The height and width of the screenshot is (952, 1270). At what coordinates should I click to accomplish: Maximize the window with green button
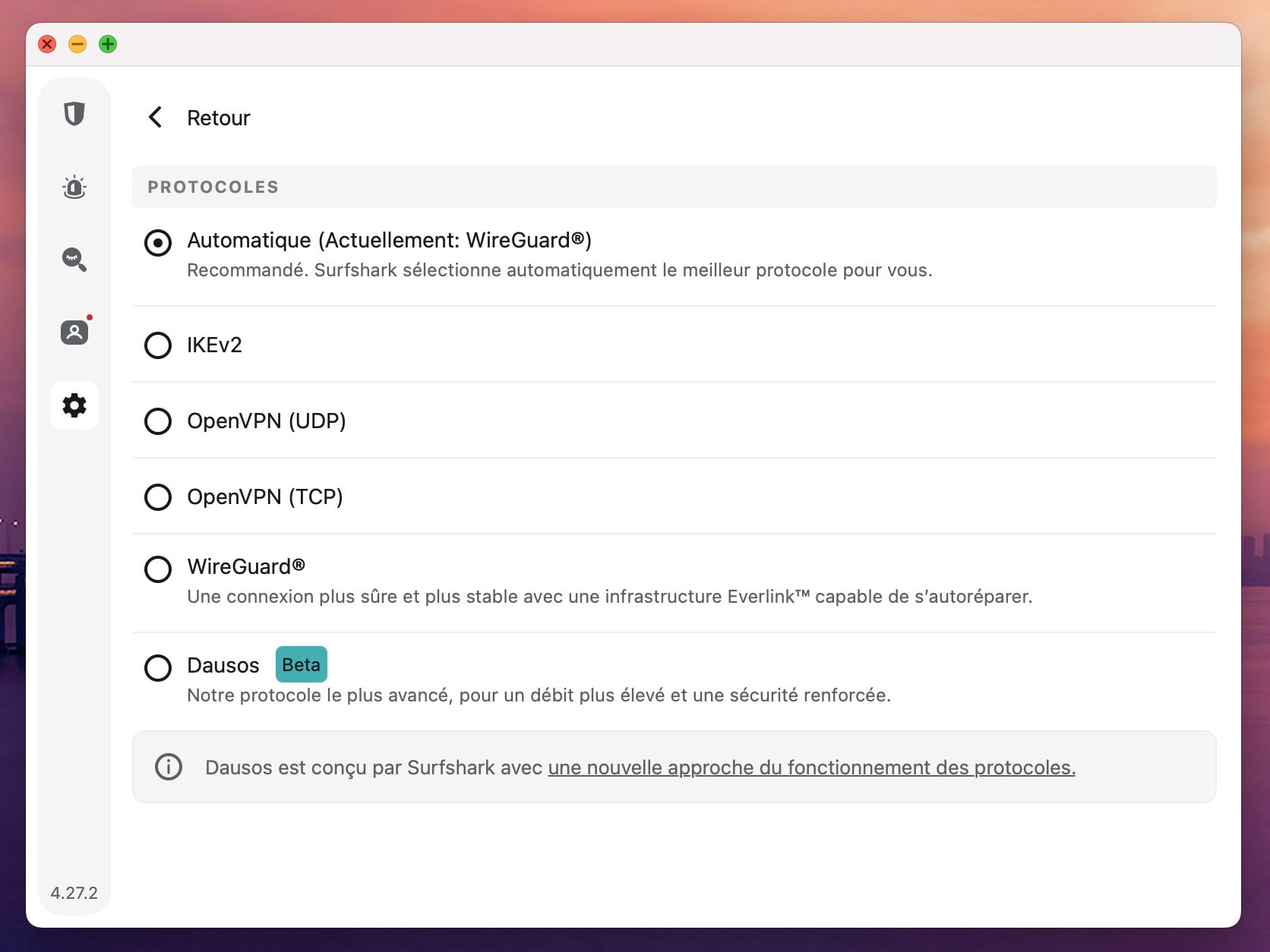(x=108, y=44)
